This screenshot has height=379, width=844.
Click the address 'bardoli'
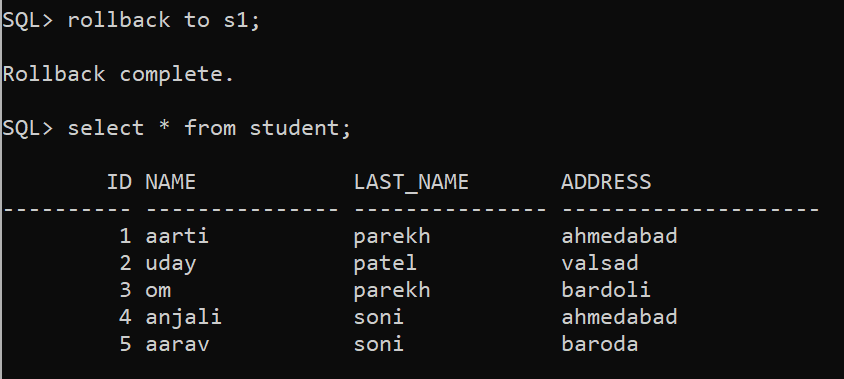606,290
